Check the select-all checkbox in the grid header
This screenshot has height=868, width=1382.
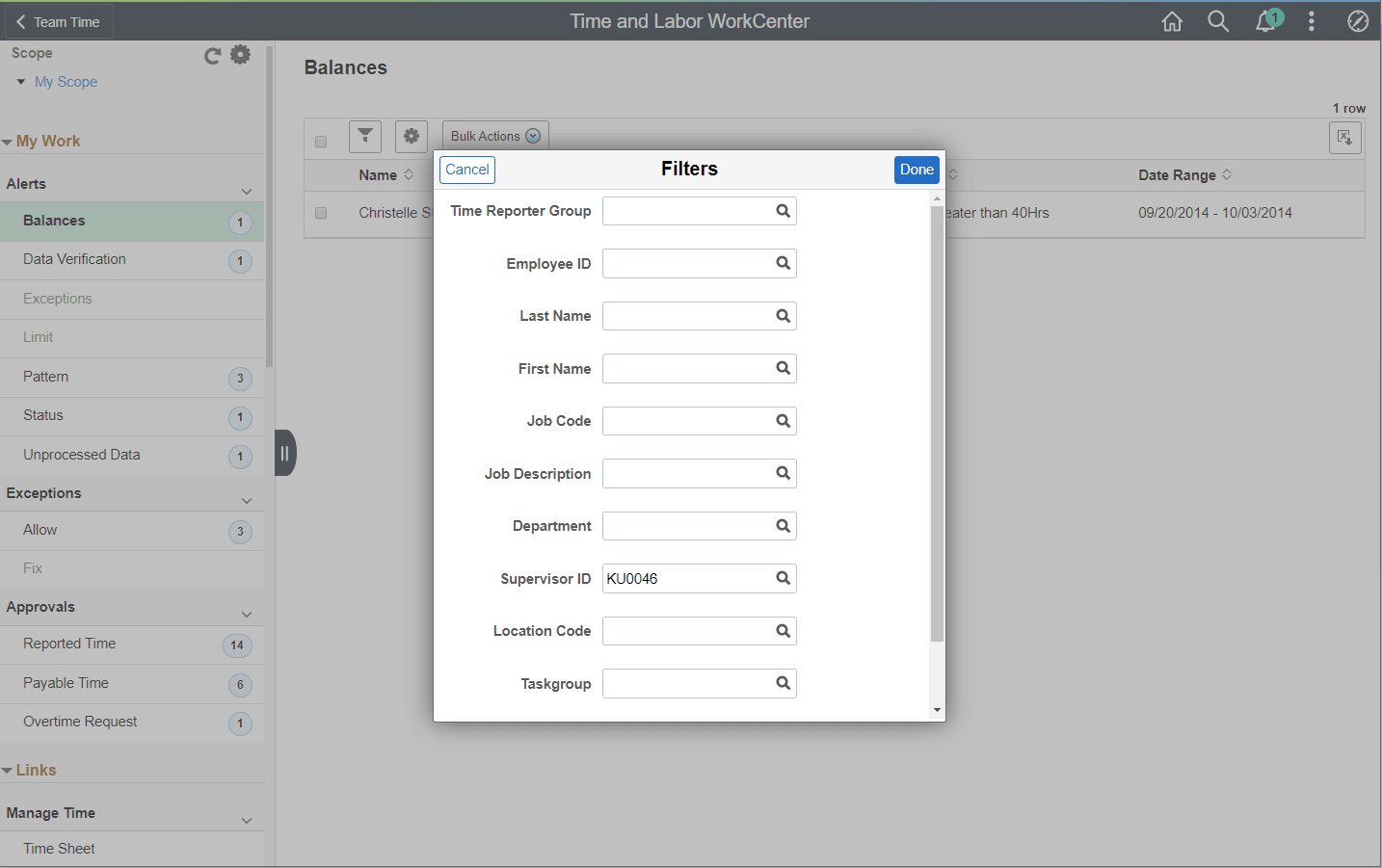click(x=321, y=141)
